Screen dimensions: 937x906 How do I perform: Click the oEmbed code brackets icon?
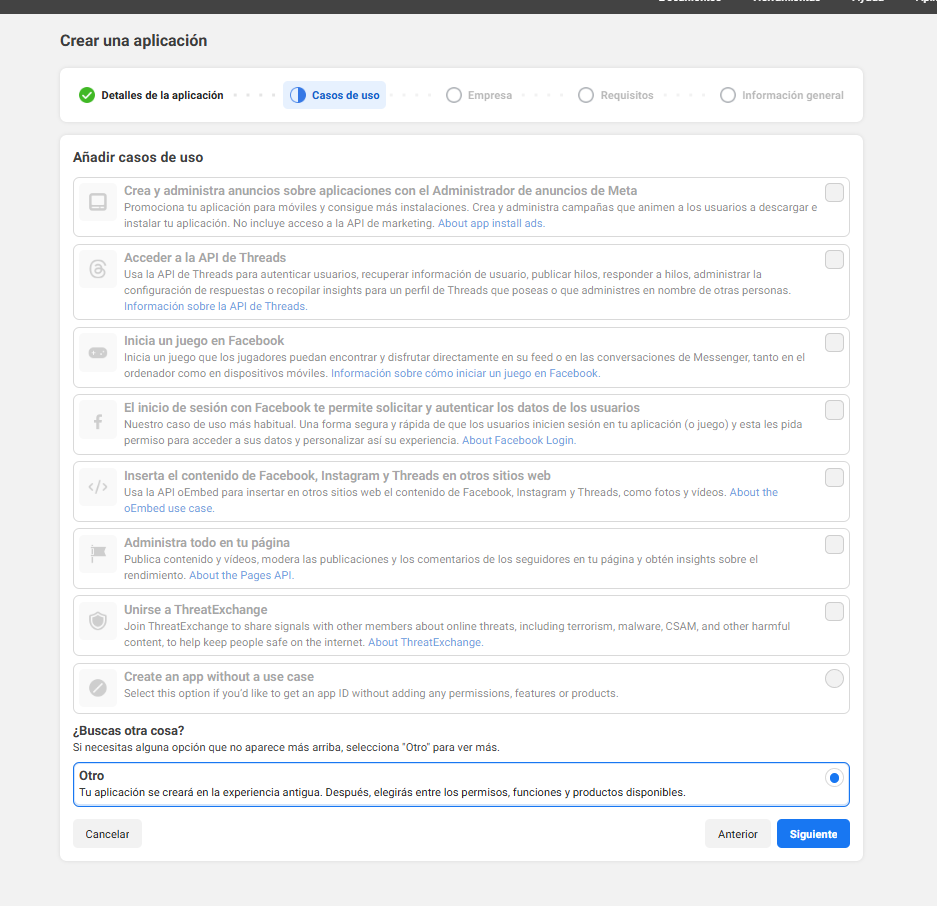98,488
